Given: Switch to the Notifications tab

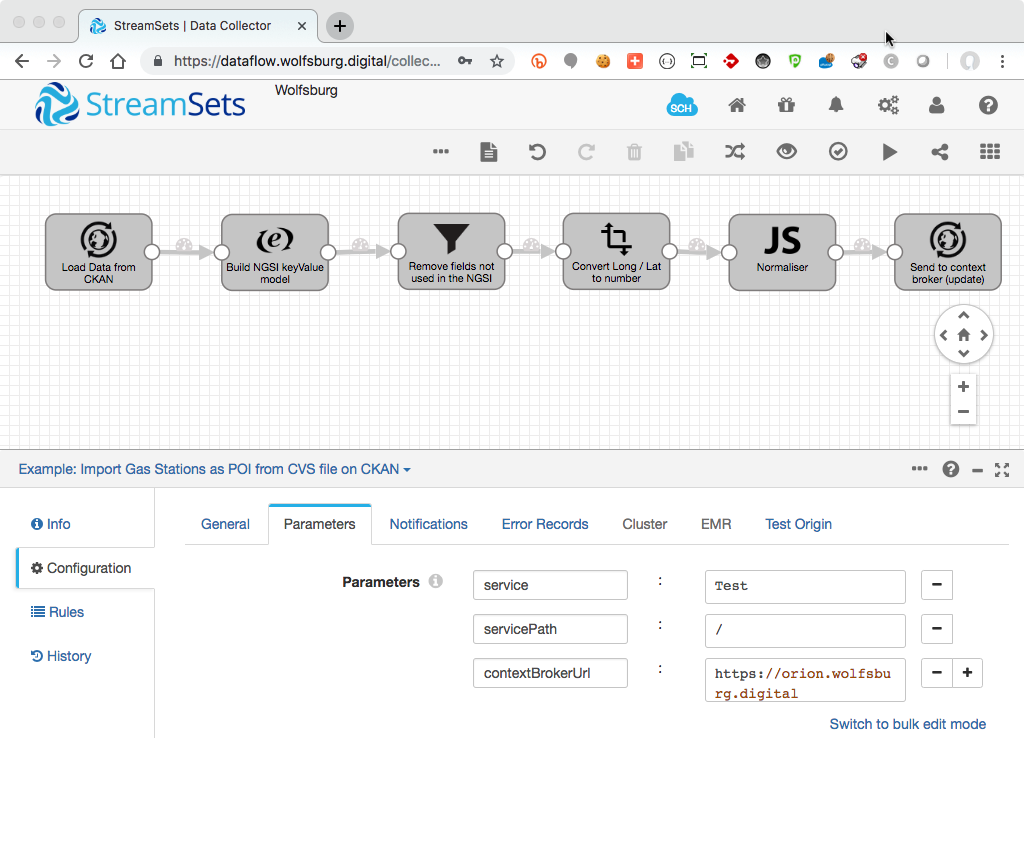Looking at the screenshot, I should [428, 524].
